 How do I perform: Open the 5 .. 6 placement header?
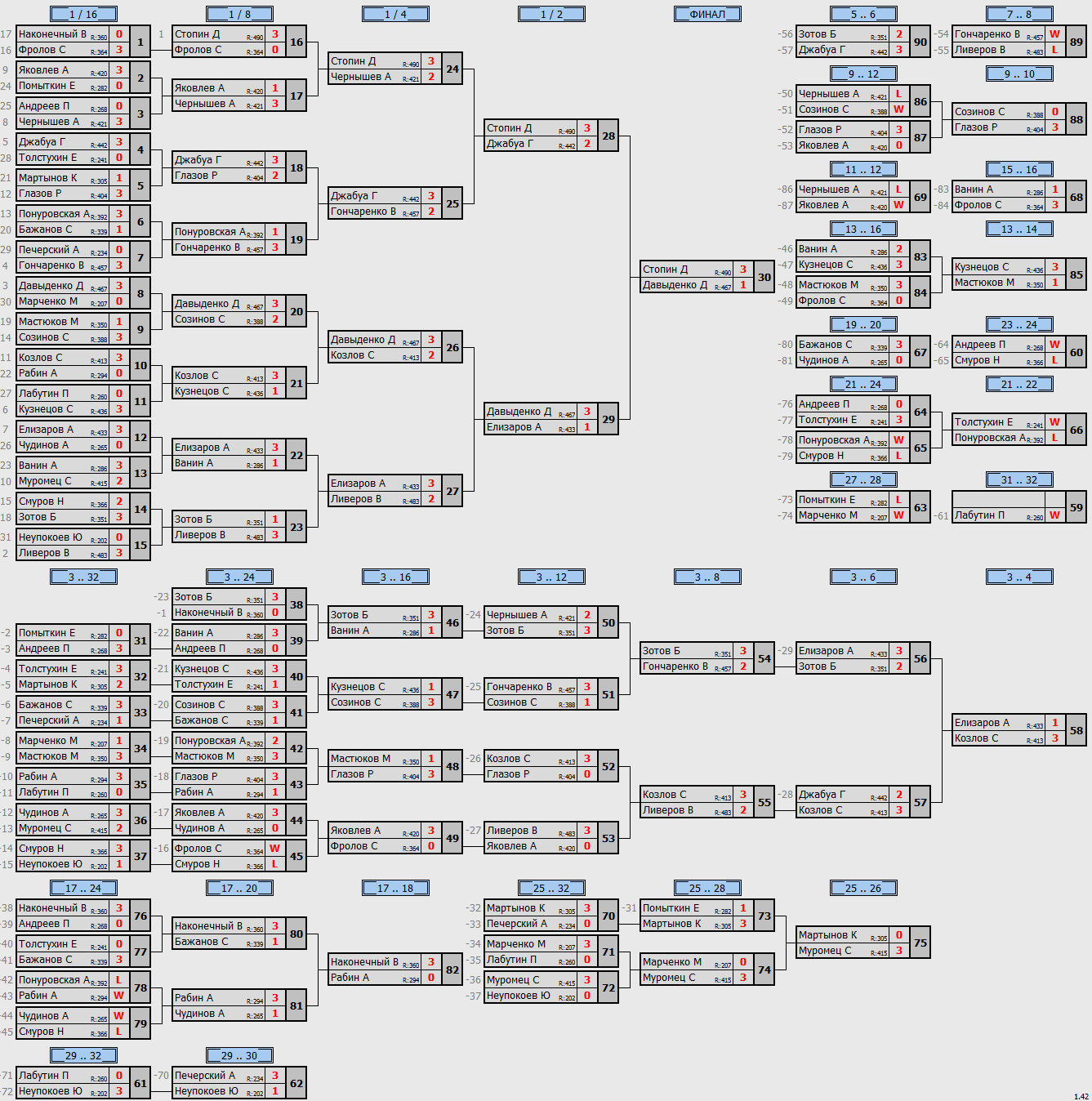[863, 14]
